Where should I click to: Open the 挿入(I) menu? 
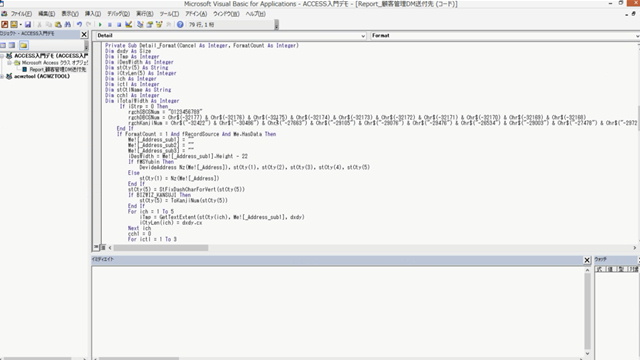[x=93, y=14]
